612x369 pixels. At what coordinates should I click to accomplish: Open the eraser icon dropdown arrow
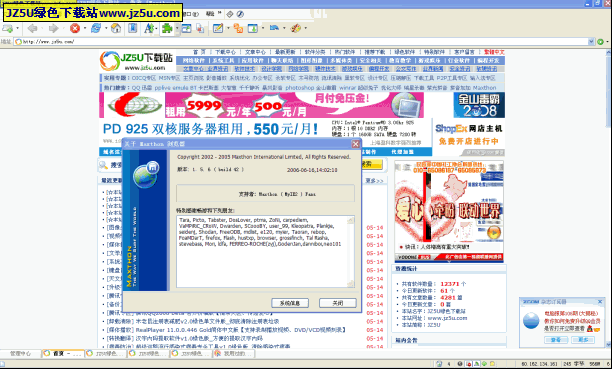(x=284, y=28)
